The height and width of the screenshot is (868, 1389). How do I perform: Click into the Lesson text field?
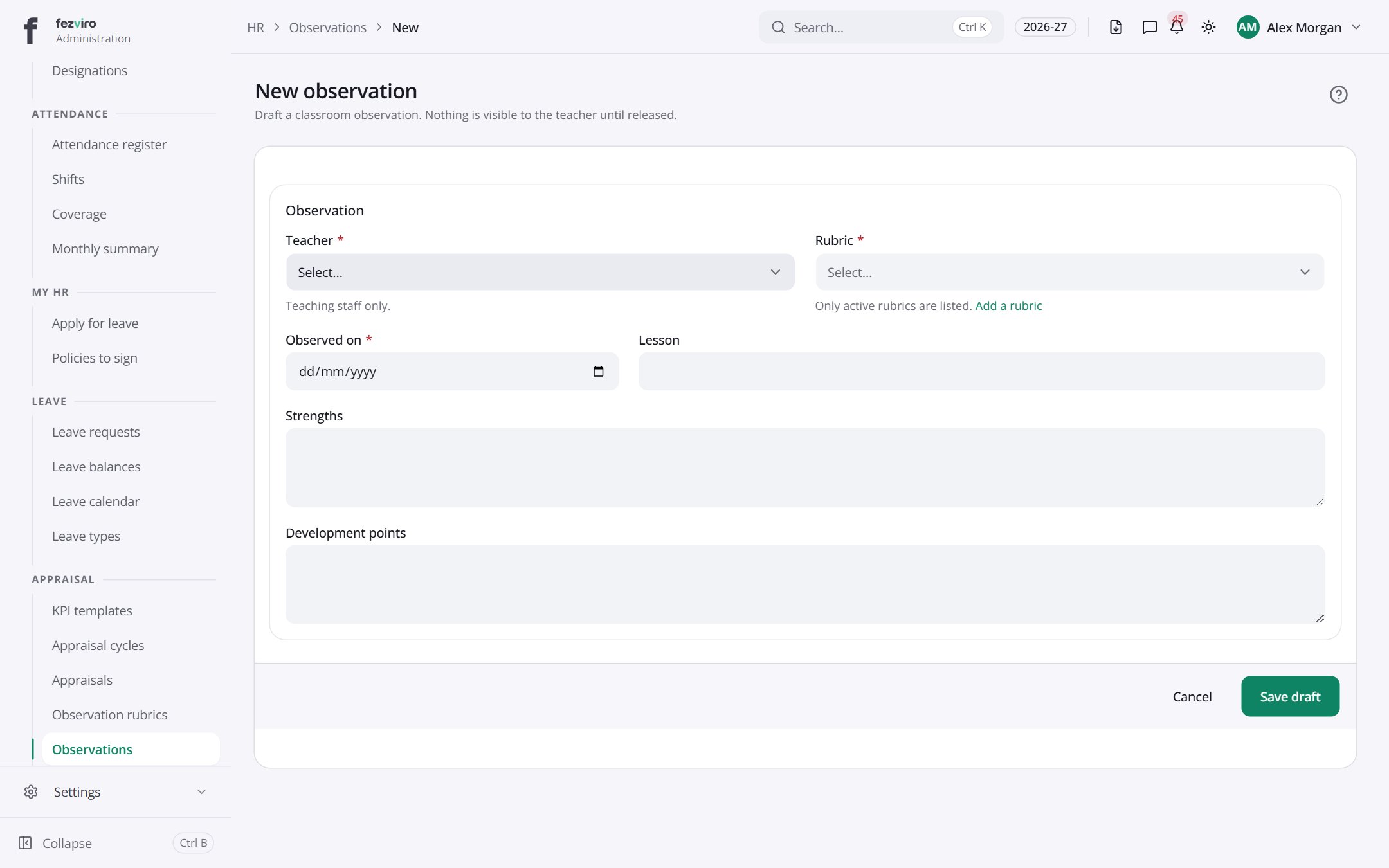point(981,371)
